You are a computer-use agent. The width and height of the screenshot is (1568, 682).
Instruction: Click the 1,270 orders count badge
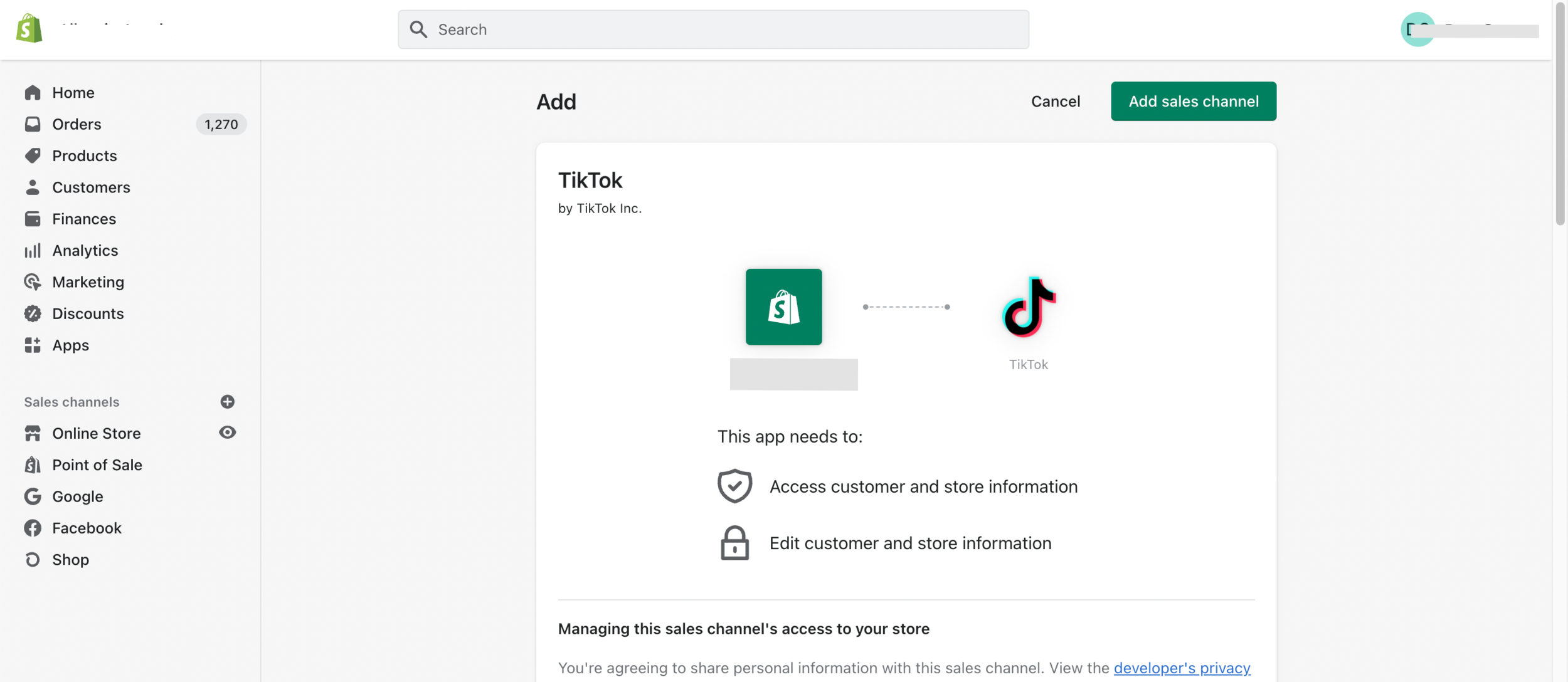[x=221, y=124]
